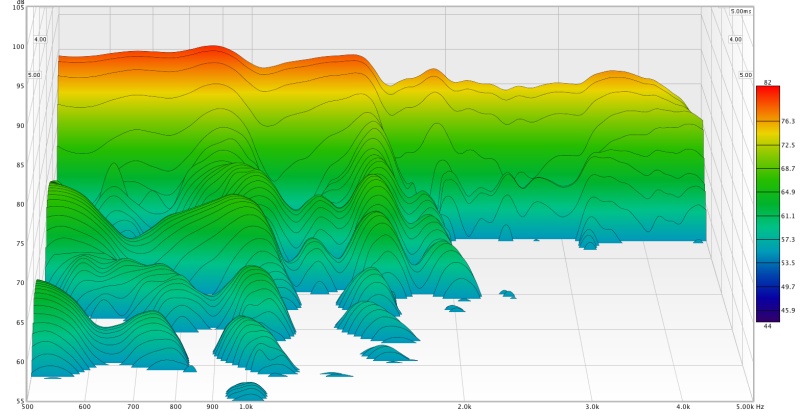
Task: Click the red peak near 900 Hz
Action: (x=212, y=50)
